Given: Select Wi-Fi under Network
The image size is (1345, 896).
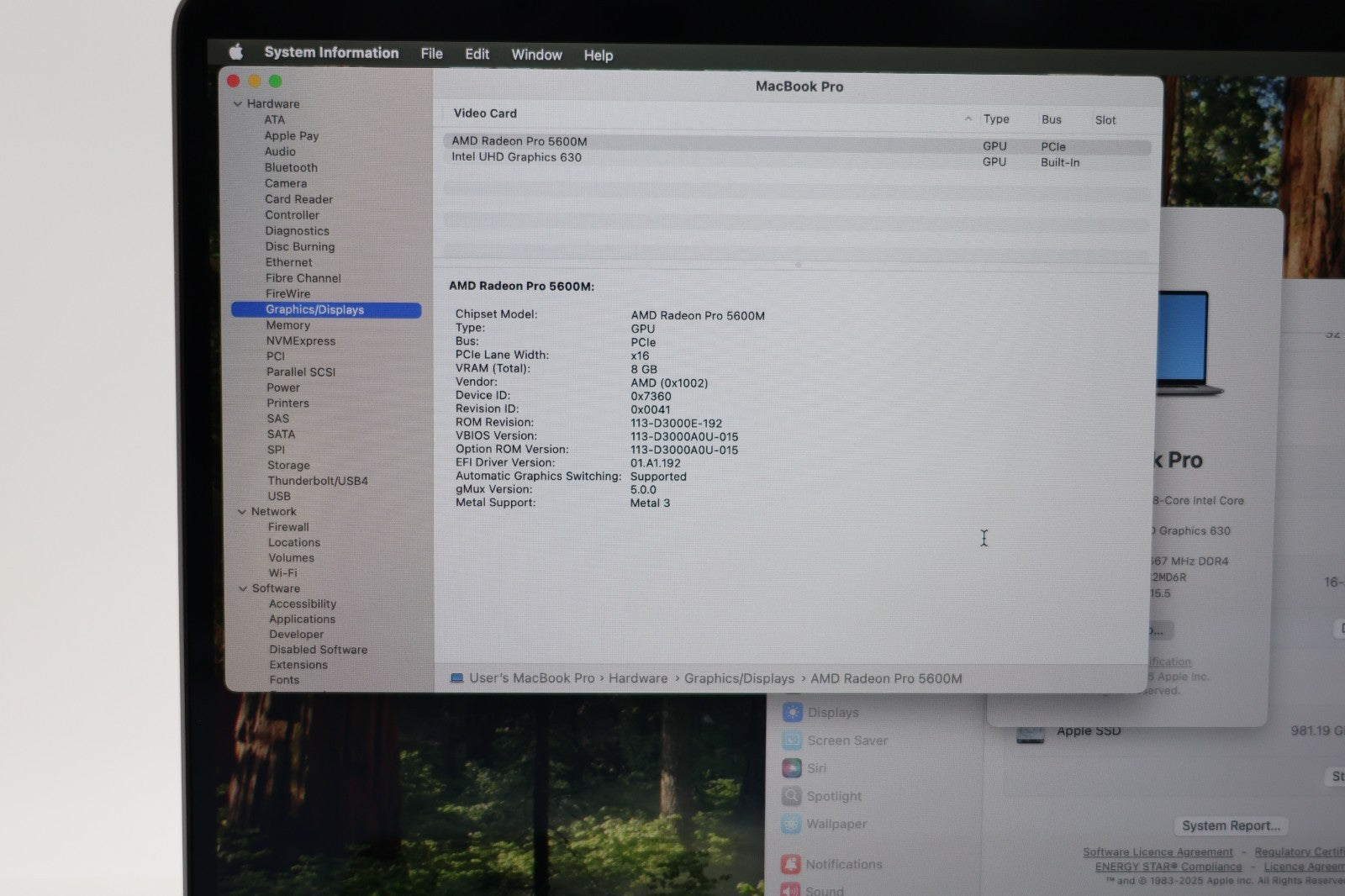Looking at the screenshot, I should 282,574.
